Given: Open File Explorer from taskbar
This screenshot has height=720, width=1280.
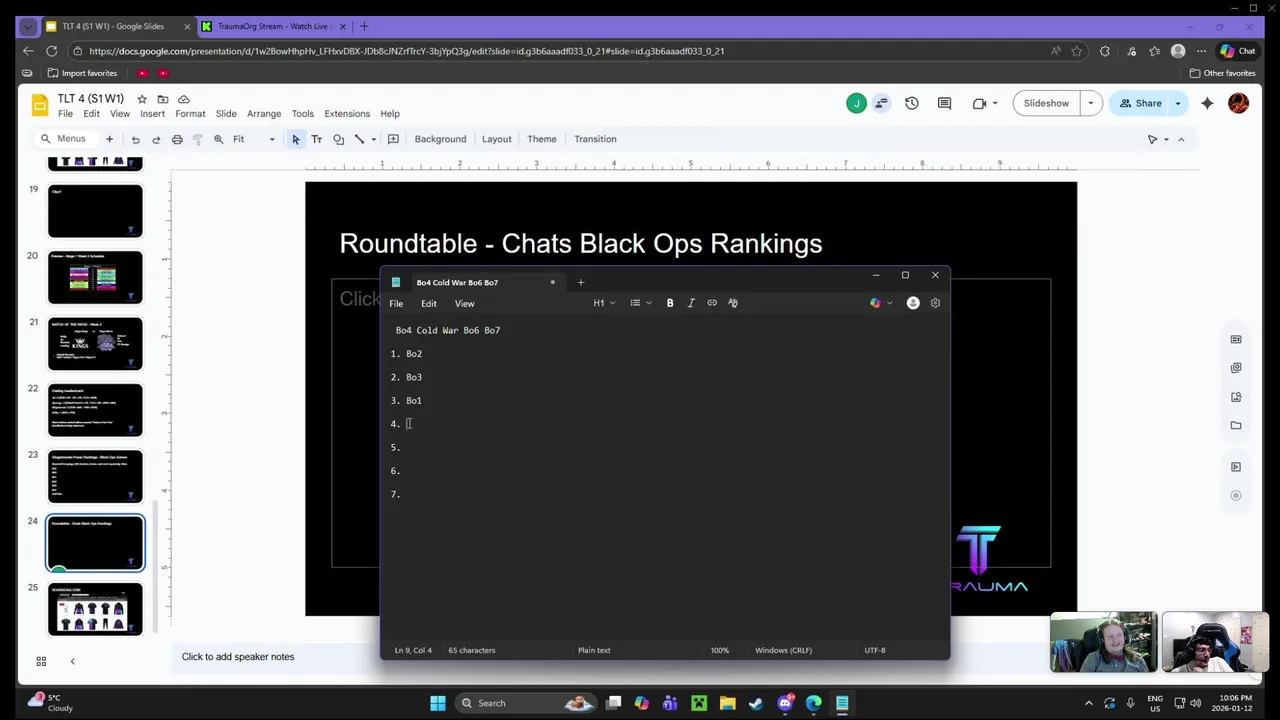Looking at the screenshot, I should click(x=727, y=703).
